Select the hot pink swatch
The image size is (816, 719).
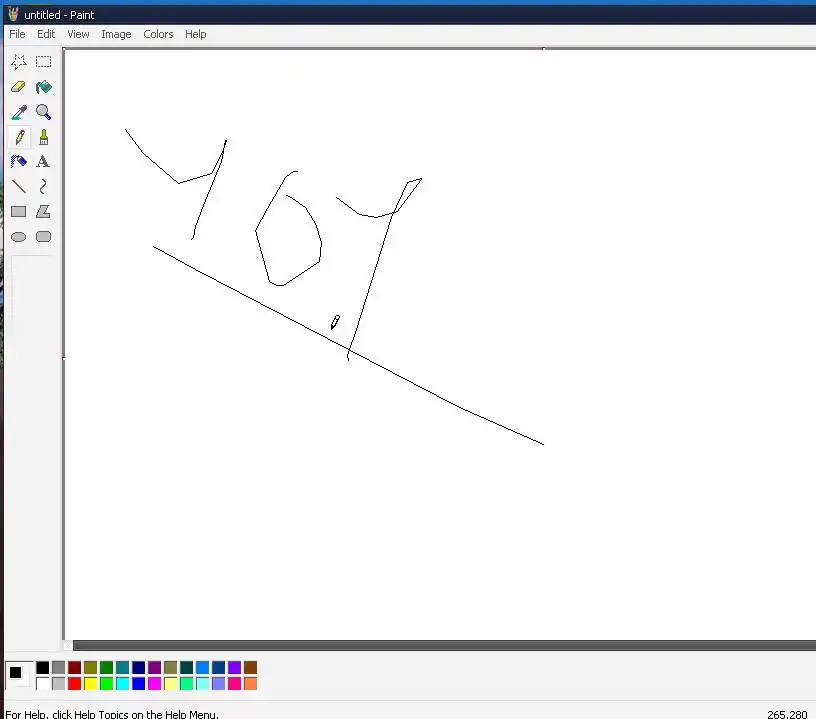(x=235, y=683)
